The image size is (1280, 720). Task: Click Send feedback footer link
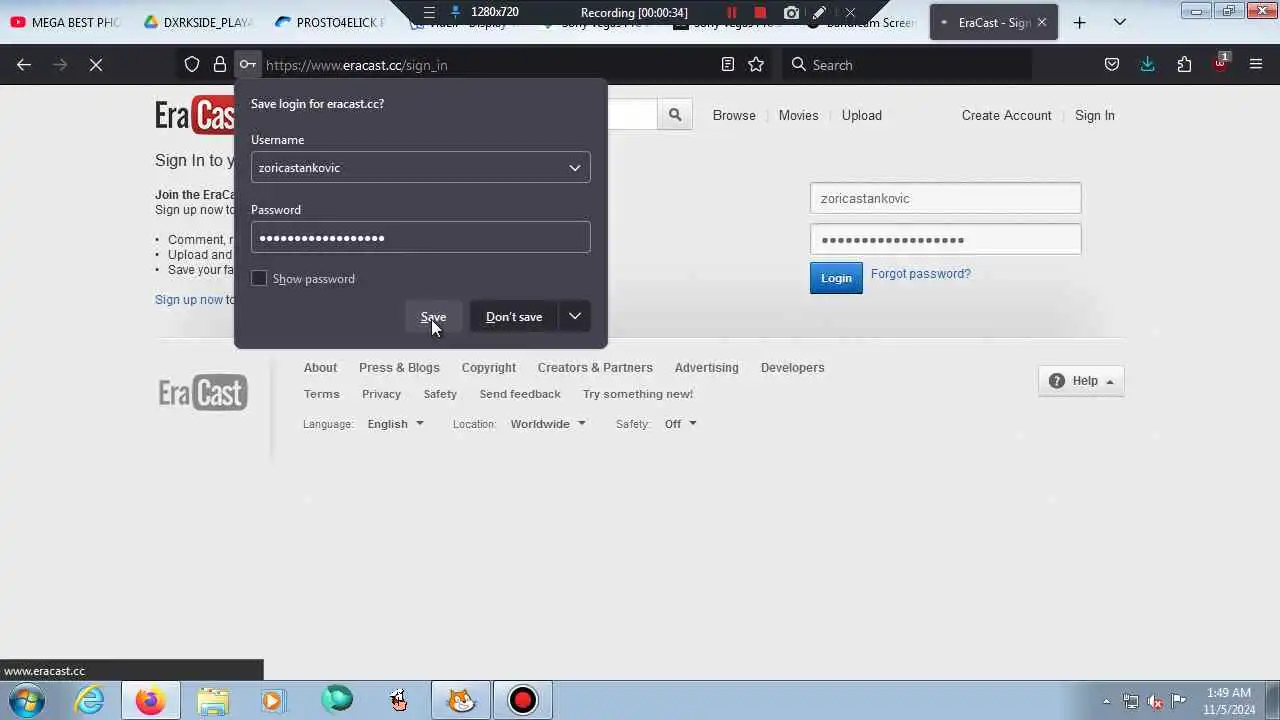point(520,394)
